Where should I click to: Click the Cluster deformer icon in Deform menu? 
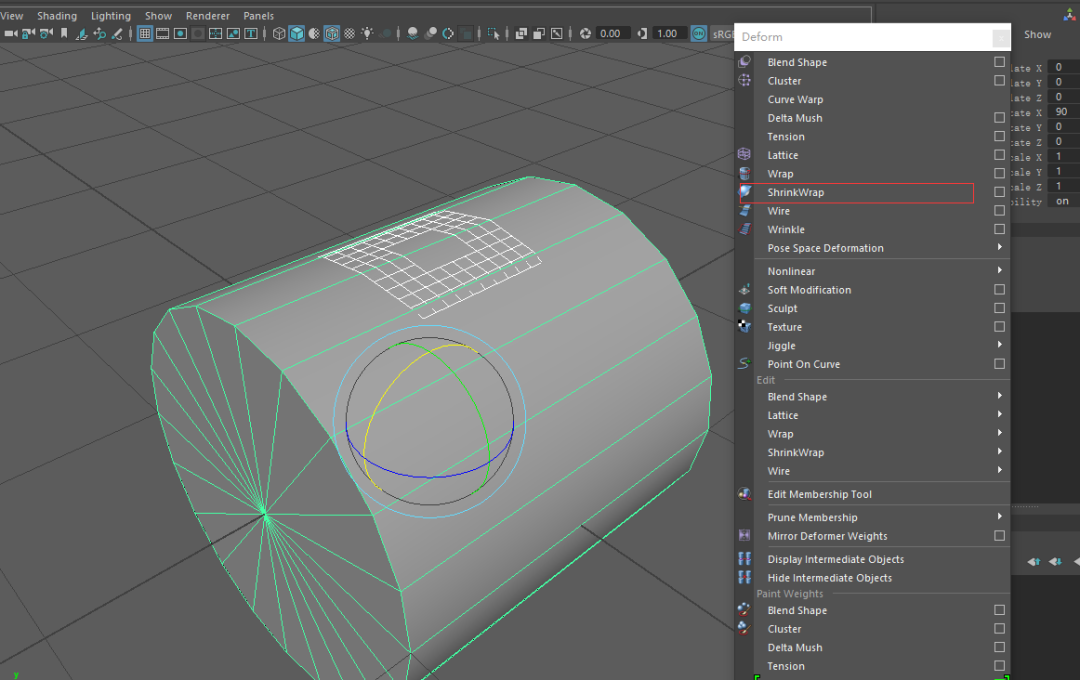pos(744,80)
